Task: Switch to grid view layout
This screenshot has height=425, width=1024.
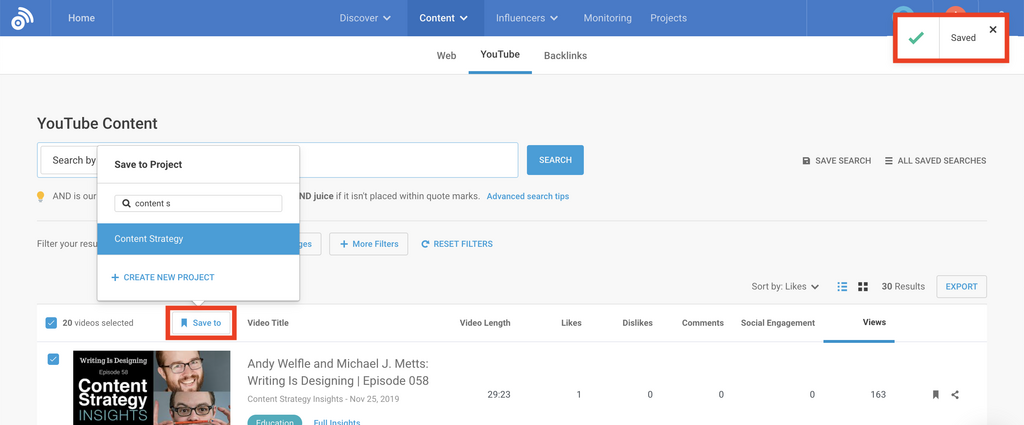Action: [x=863, y=287]
